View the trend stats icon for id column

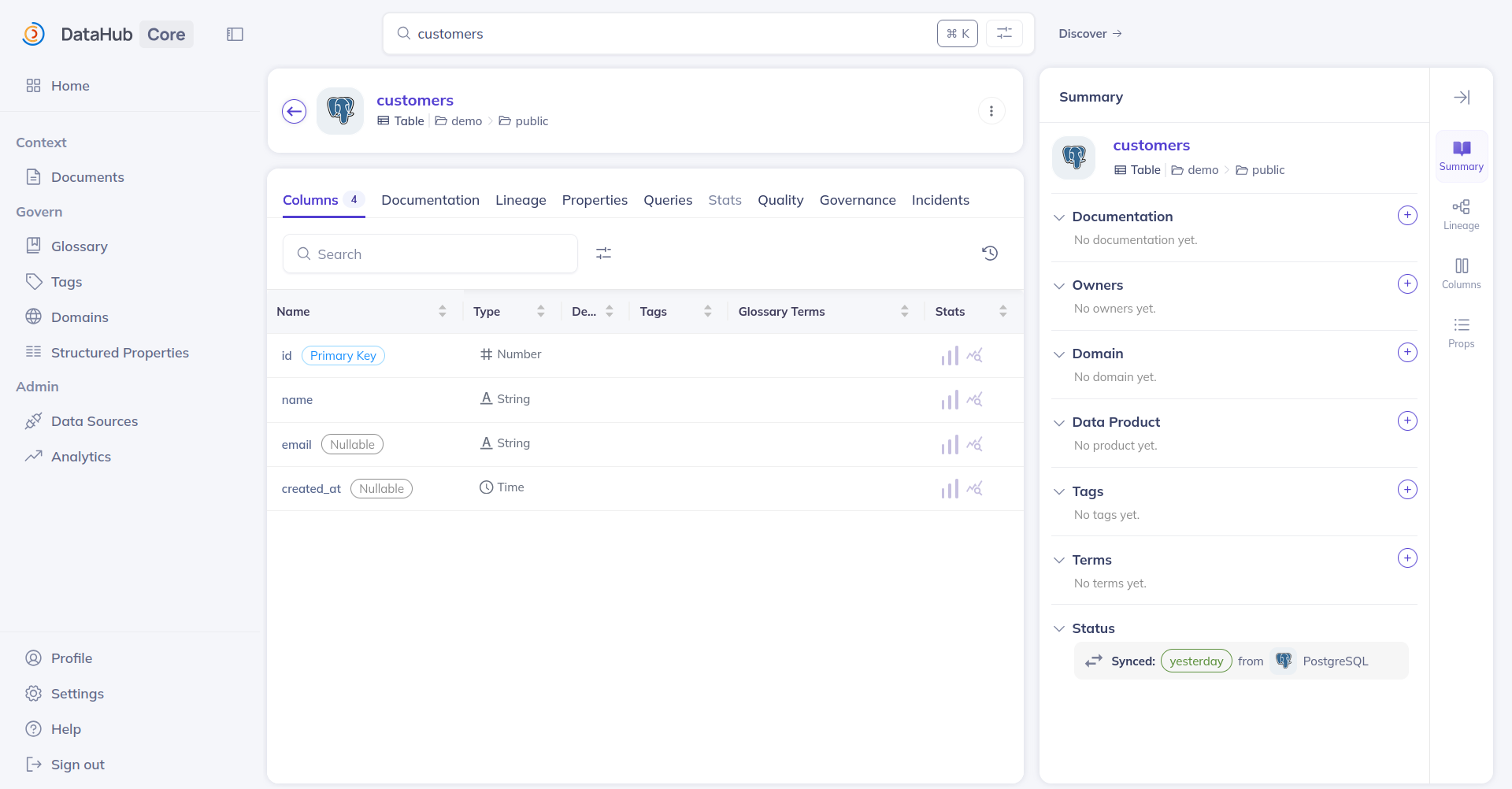click(975, 356)
